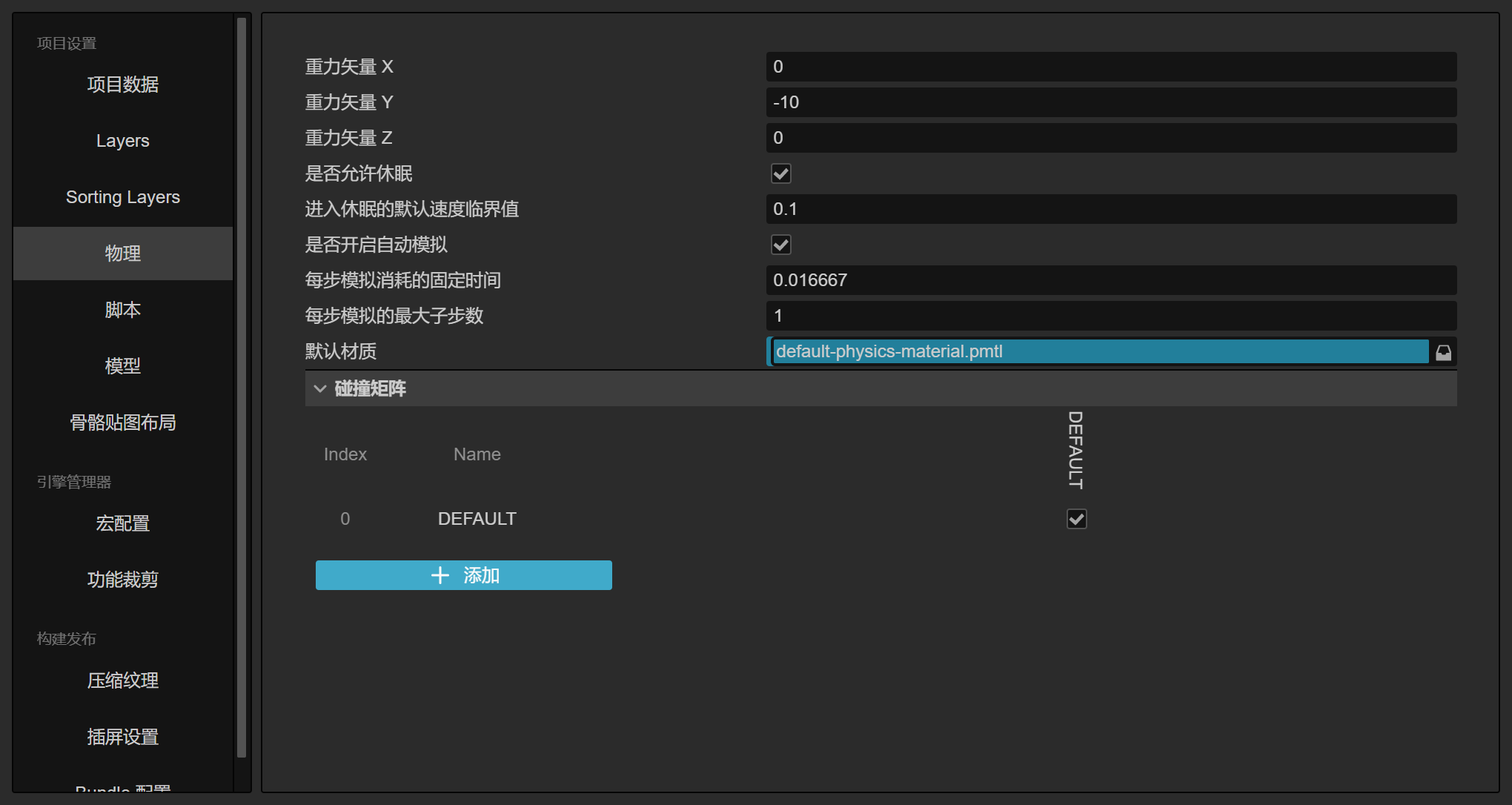Image resolution: width=1512 pixels, height=805 pixels.
Task: Click the 每步模拟消耗的固定时间 input field
Action: tap(1110, 280)
